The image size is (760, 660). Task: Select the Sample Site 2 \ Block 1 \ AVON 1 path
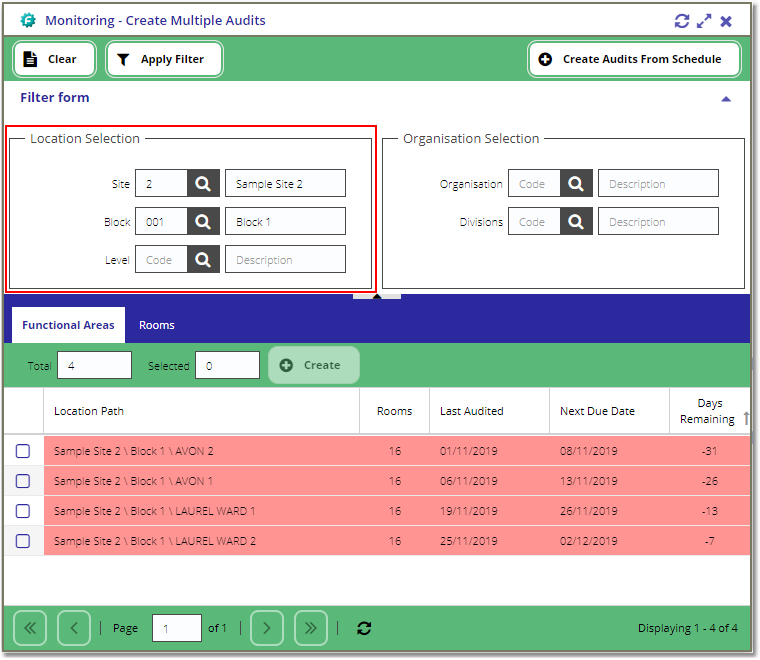[x=133, y=481]
